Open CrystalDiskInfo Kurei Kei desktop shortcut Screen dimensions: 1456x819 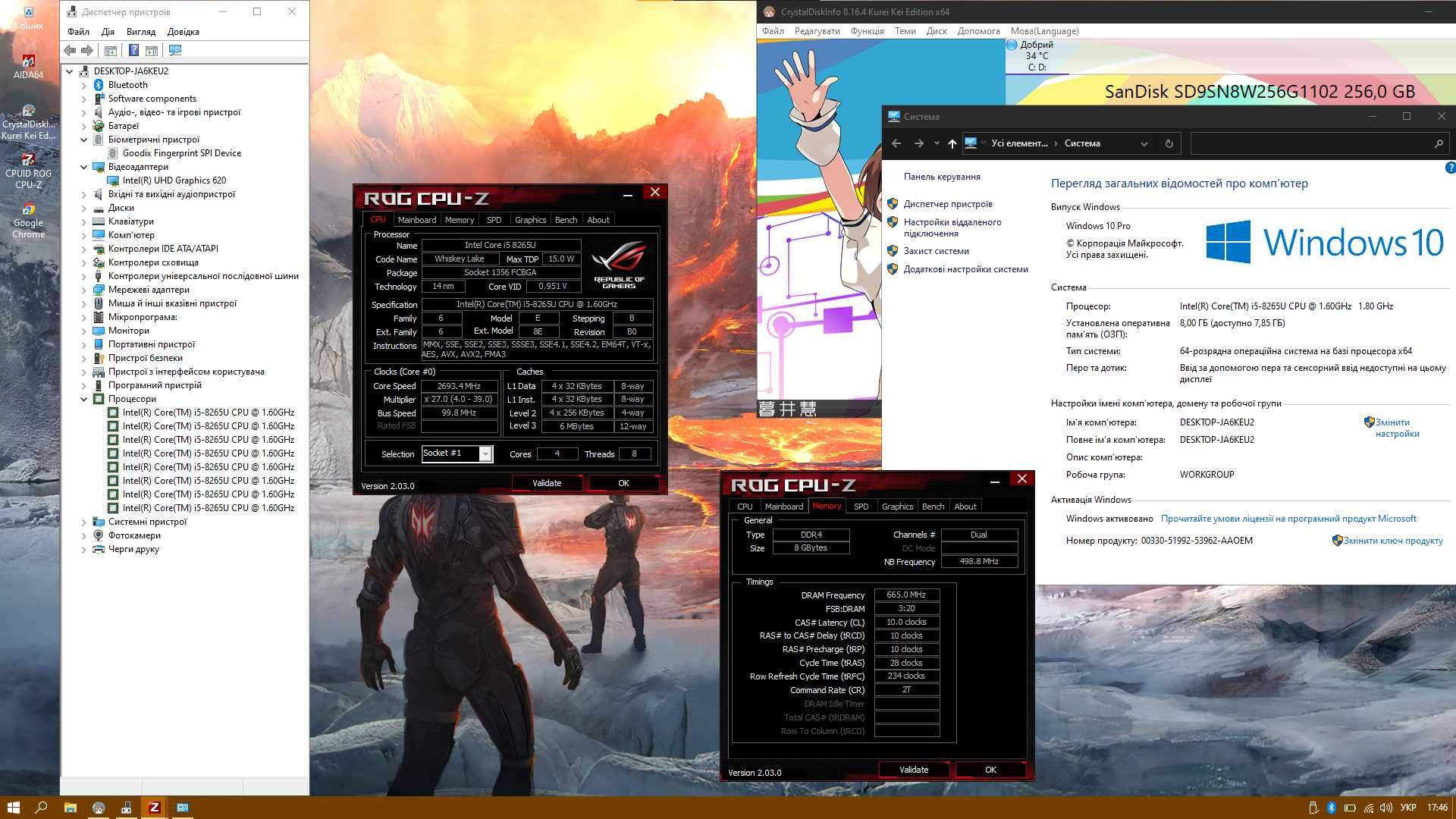pyautogui.click(x=28, y=122)
